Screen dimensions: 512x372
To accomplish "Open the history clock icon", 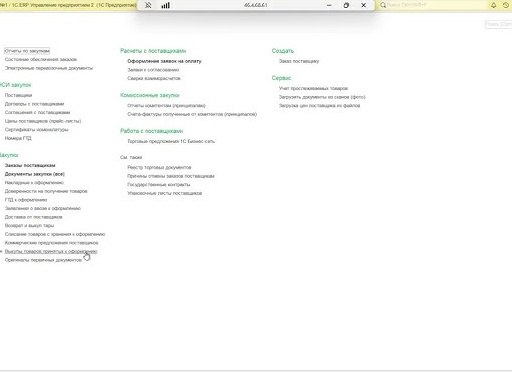I will (x=506, y=5).
